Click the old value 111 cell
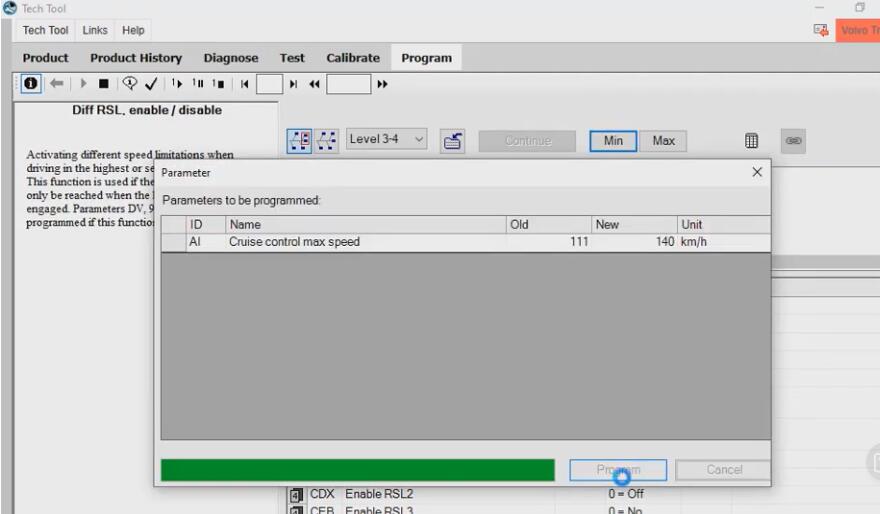This screenshot has width=880, height=514. click(548, 242)
